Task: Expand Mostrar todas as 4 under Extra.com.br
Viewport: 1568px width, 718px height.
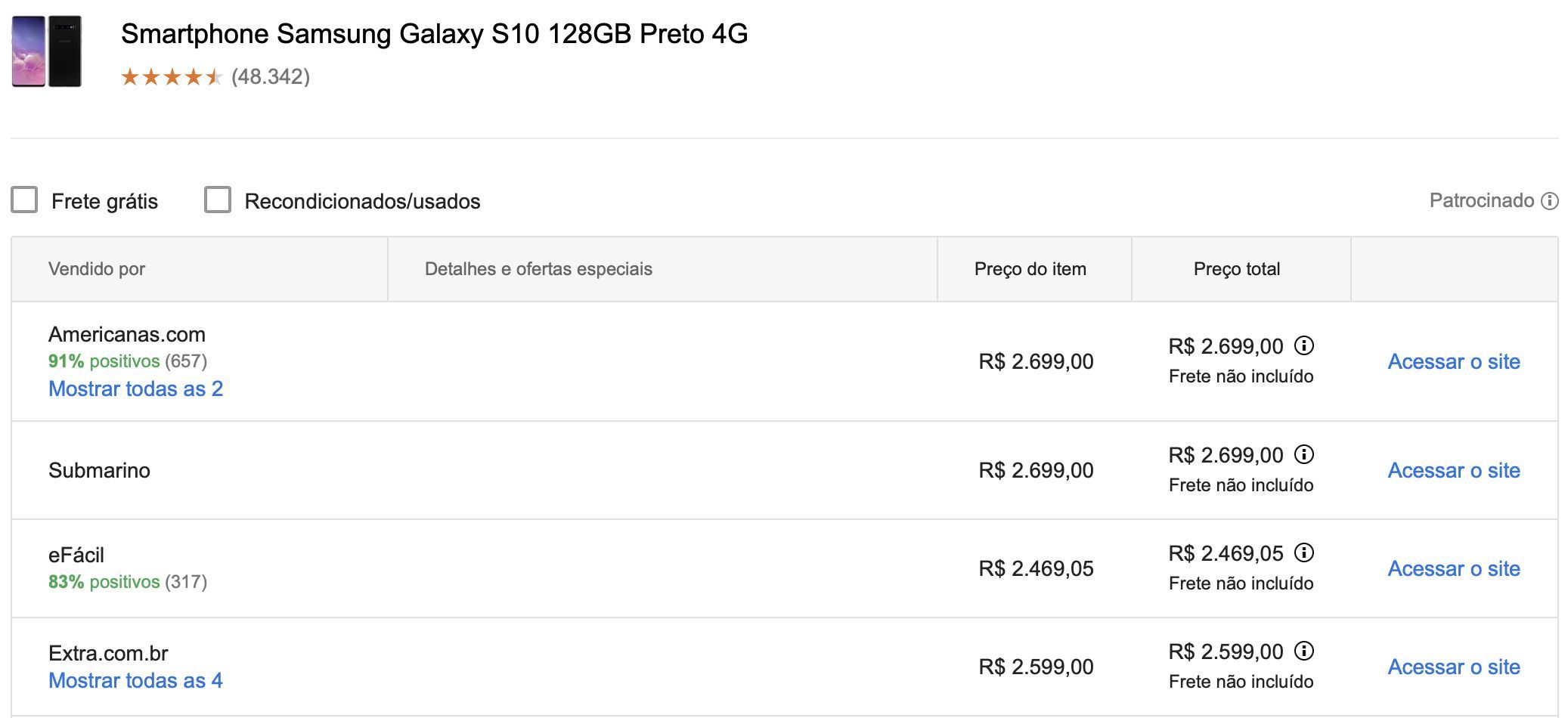Action: coord(135,680)
